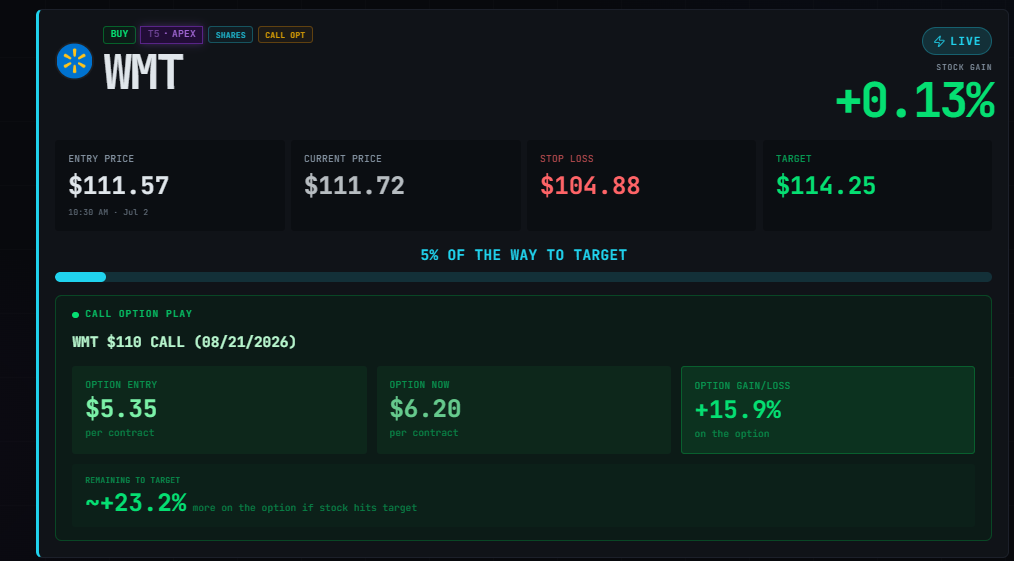The width and height of the screenshot is (1014, 561).
Task: Select the T5 · APEX tag
Action: (171, 34)
